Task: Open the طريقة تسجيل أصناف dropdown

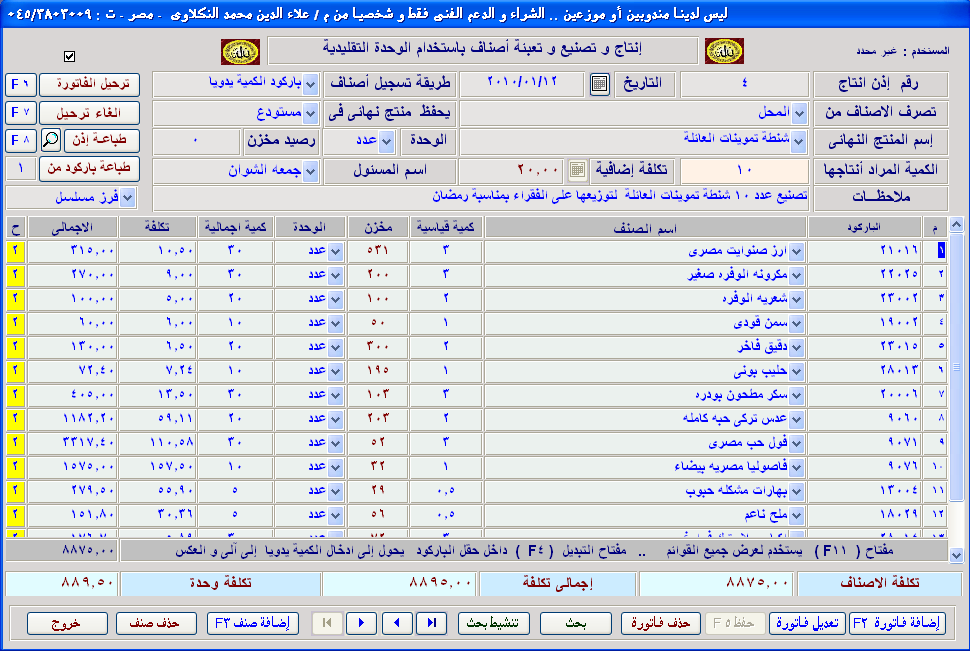Action: (x=310, y=84)
